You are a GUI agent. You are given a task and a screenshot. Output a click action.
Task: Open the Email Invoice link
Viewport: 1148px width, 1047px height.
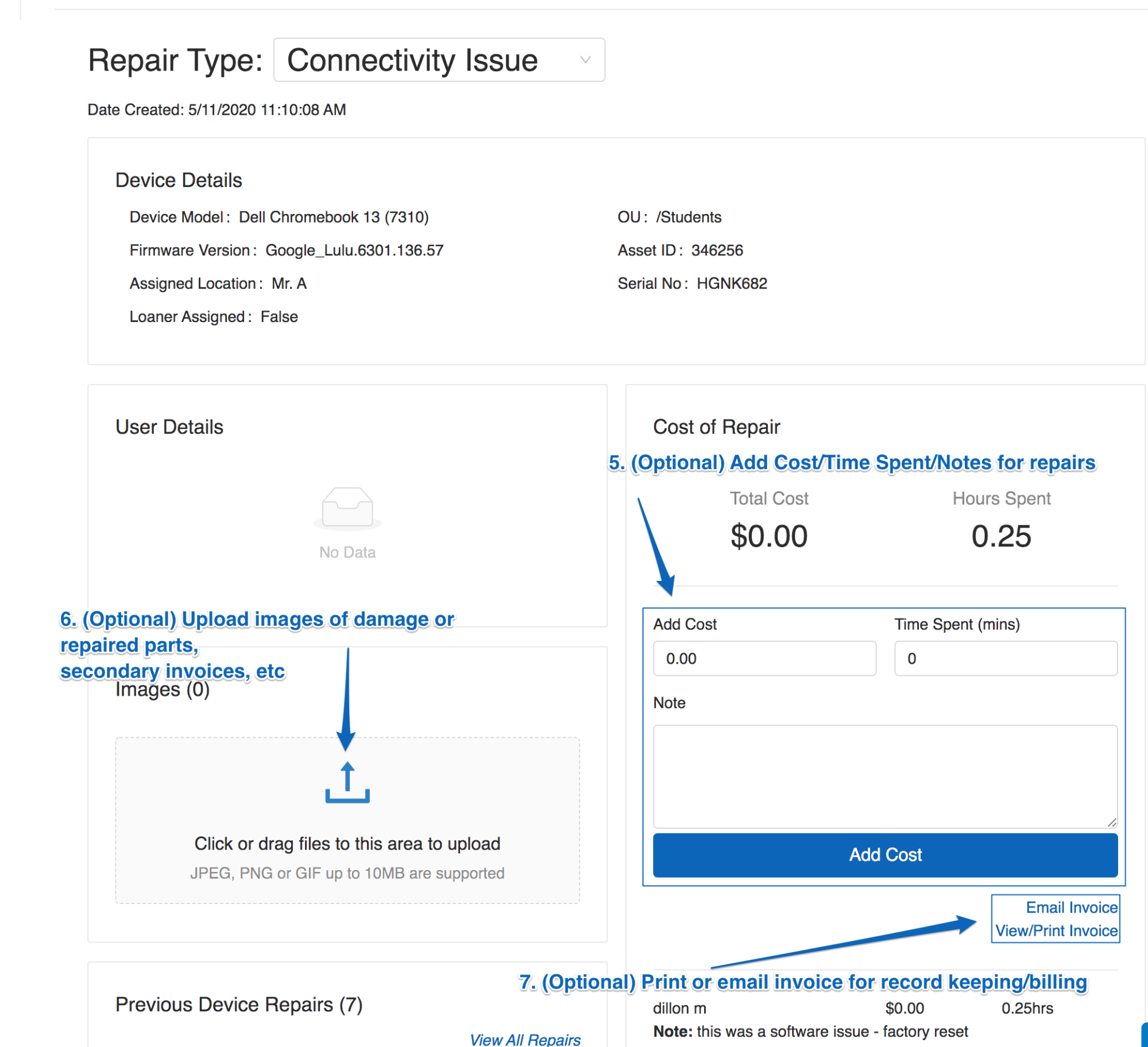[x=1072, y=908]
